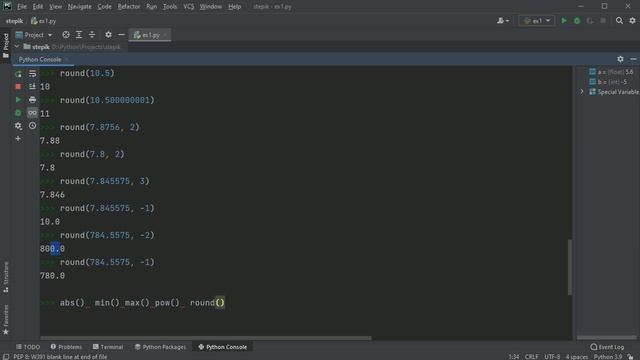Click the Expand All icon in Project toolbar
This screenshot has height=360, width=640.
[x=79, y=35]
